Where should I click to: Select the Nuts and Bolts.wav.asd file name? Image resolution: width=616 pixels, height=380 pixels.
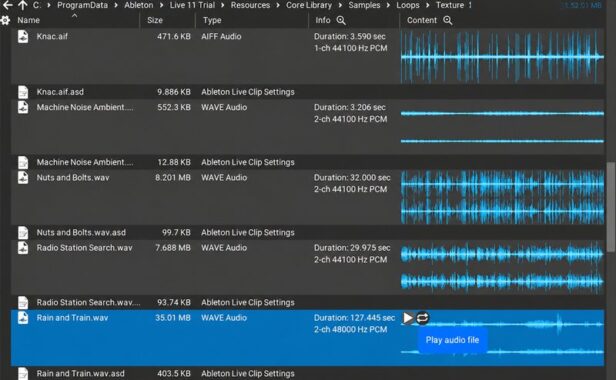pos(81,232)
